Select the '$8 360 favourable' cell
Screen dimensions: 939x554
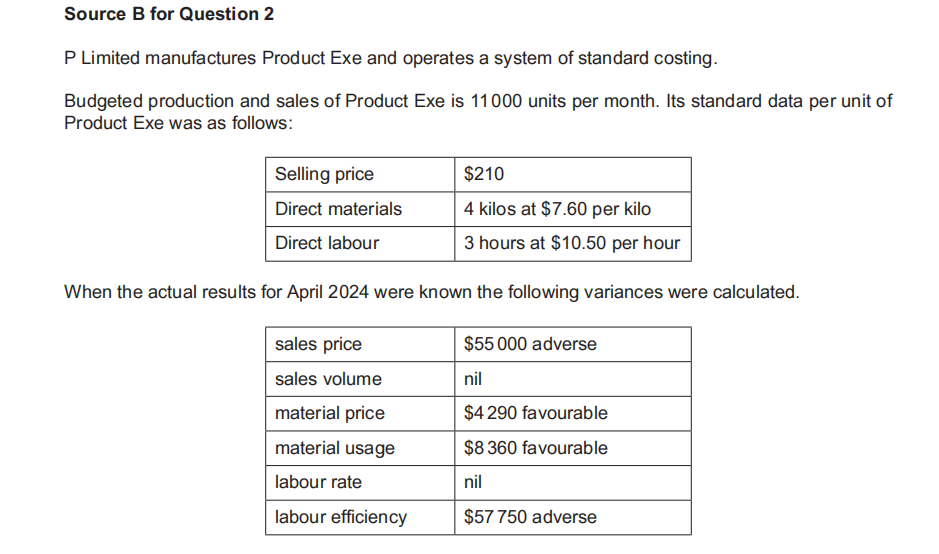(x=535, y=448)
